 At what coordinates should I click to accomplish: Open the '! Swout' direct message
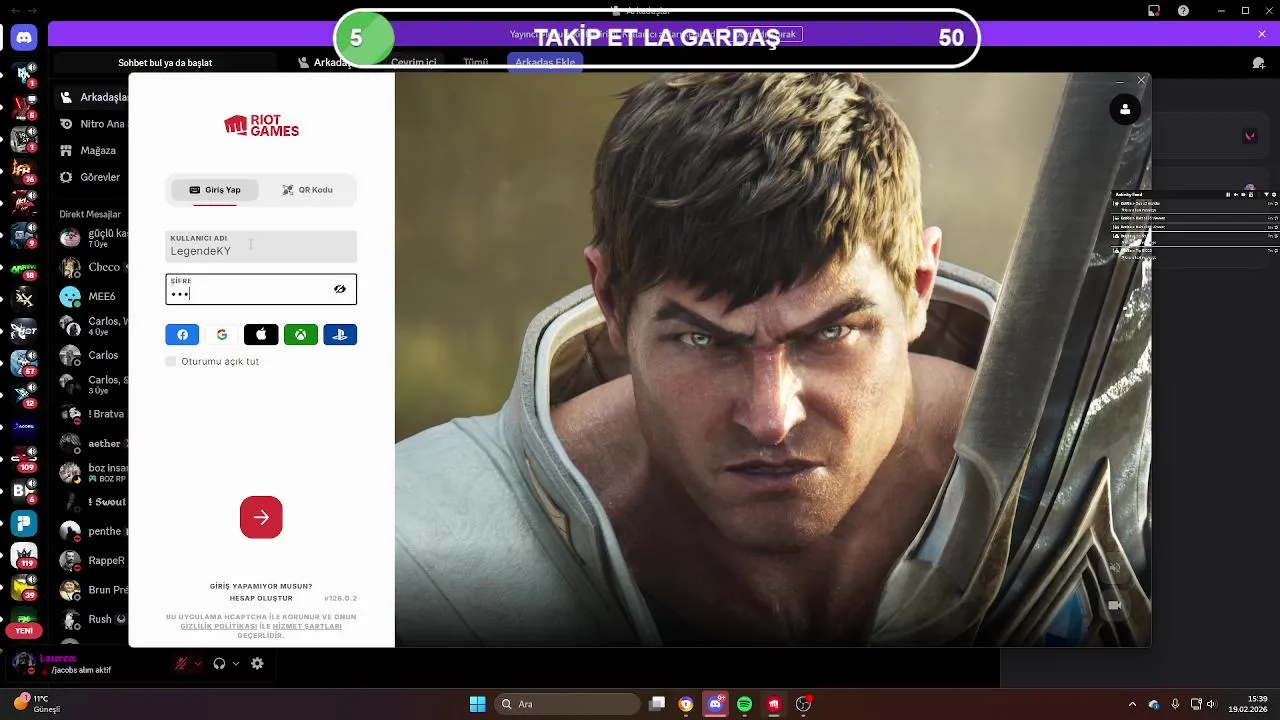93,502
